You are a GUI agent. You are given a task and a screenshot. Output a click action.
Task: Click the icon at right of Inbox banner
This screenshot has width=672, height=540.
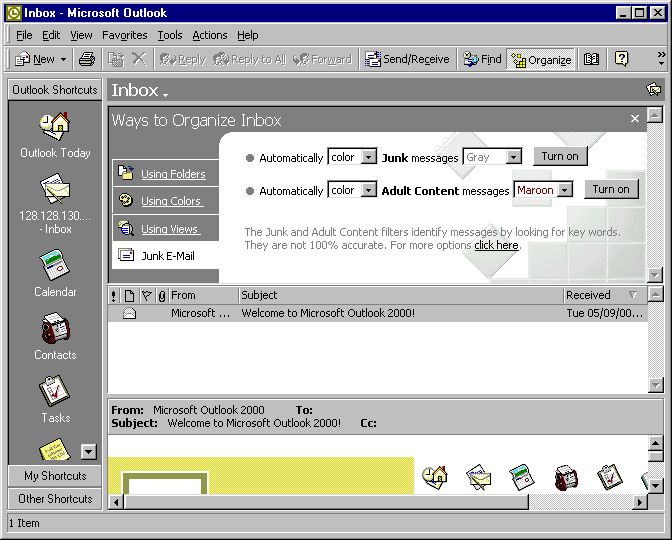[654, 89]
